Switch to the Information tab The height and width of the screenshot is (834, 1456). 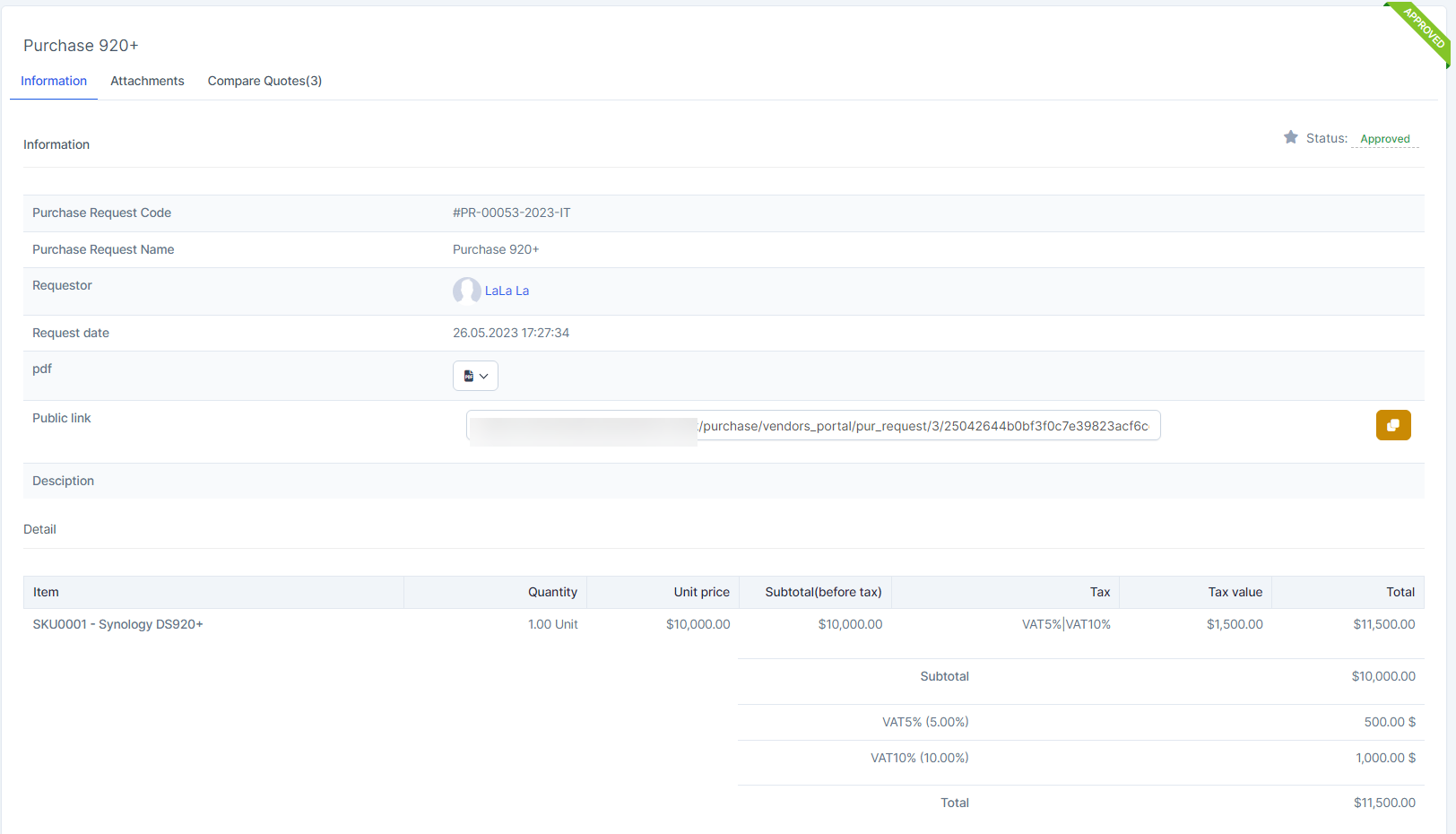point(54,81)
